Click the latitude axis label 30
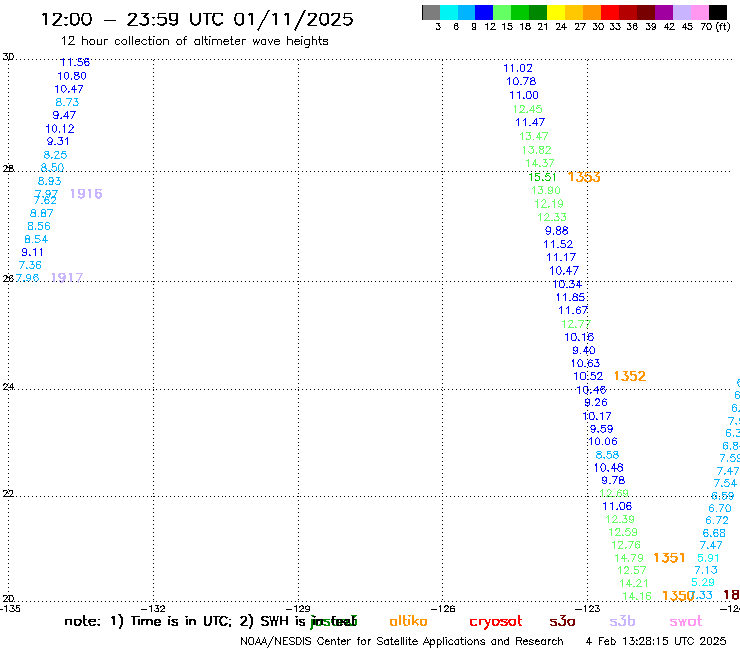740x650 pixels. [x=8, y=57]
